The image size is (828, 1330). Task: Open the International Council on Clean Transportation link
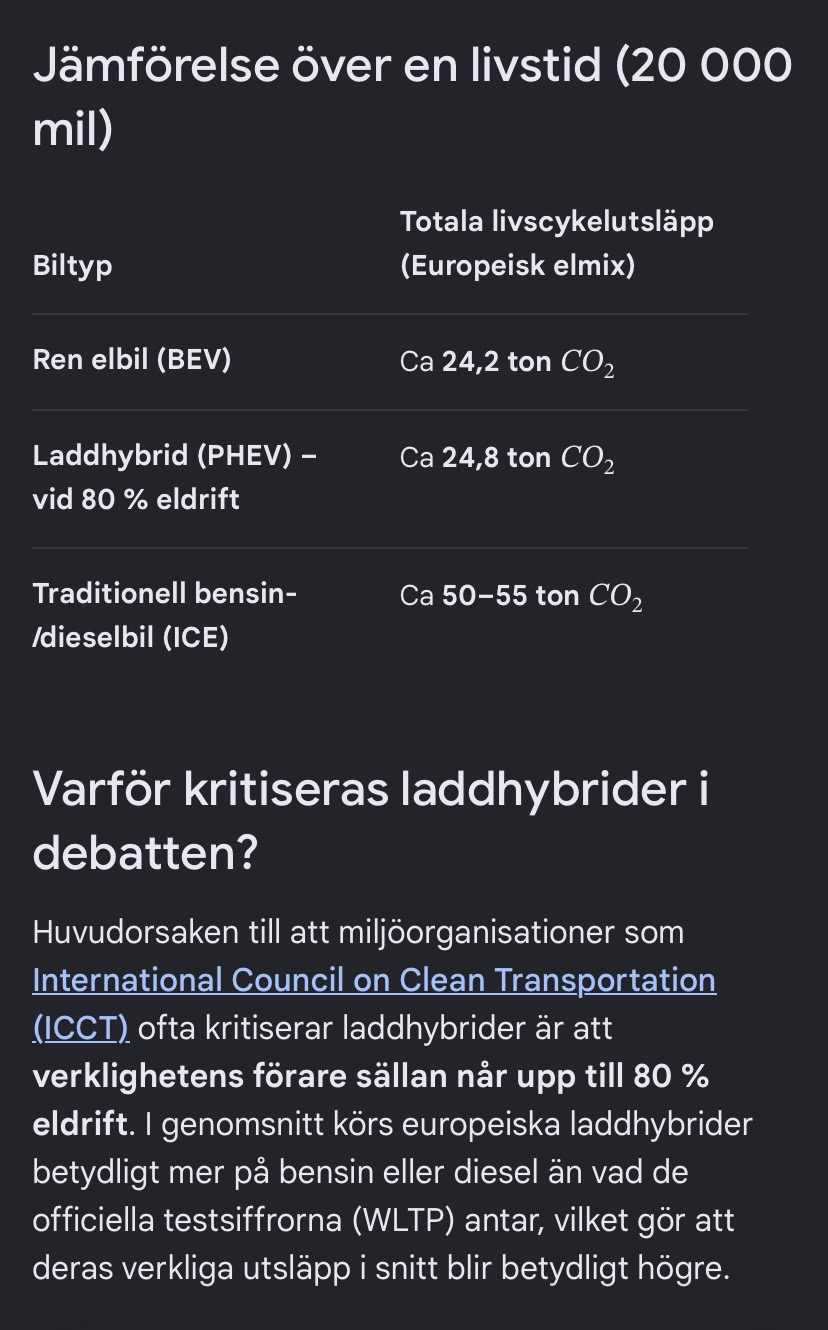click(x=374, y=979)
